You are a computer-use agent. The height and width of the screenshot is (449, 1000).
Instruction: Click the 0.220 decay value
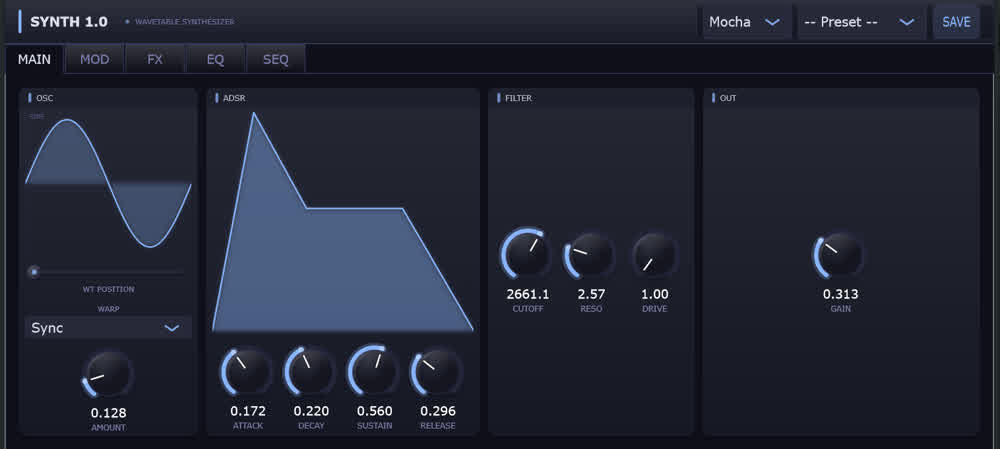[x=311, y=411]
